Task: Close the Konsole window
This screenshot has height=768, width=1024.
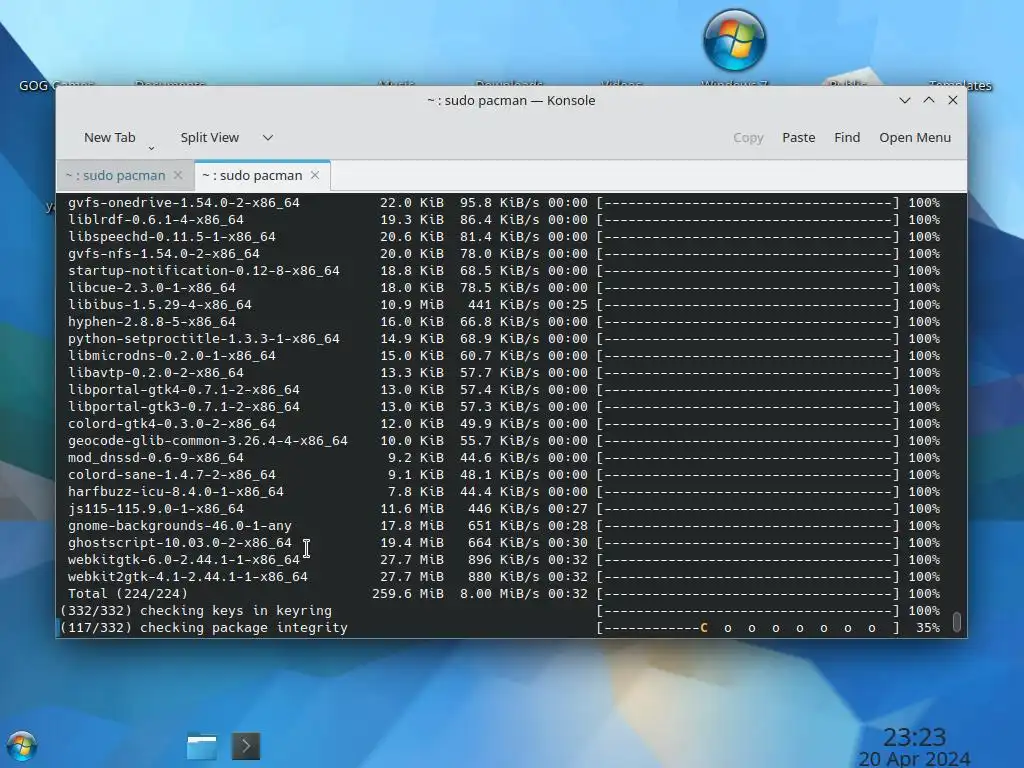Action: [953, 100]
